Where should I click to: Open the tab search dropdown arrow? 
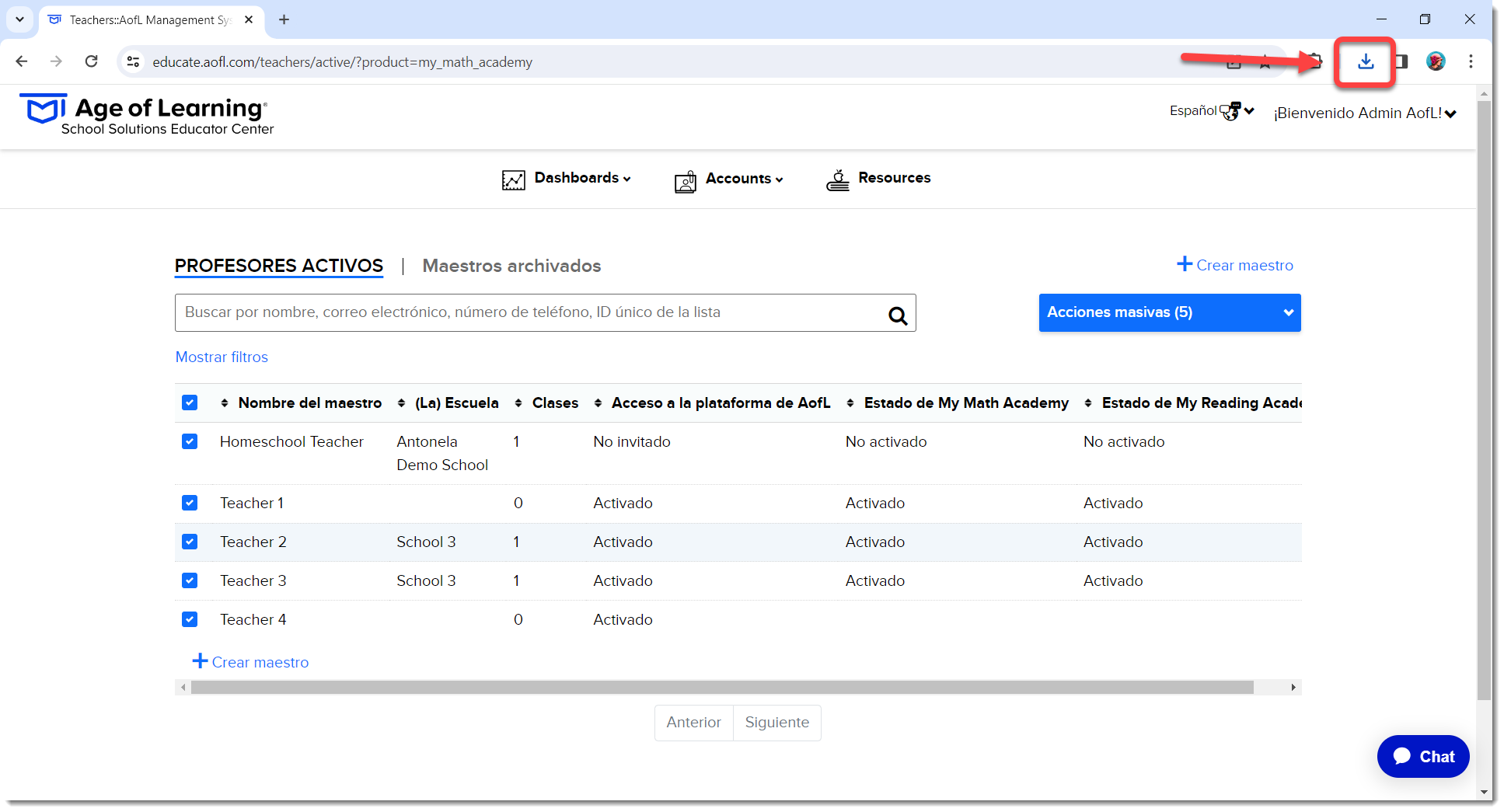19,19
